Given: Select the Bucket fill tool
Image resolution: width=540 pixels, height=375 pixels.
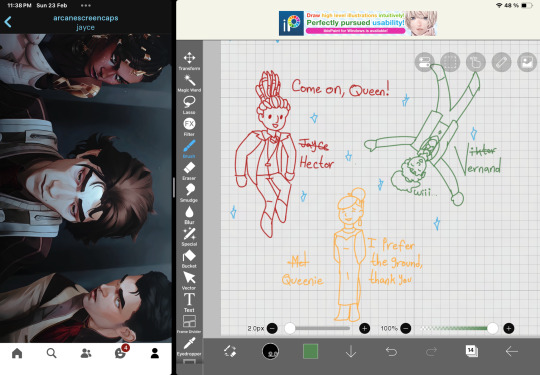Looking at the screenshot, I should tap(189, 259).
